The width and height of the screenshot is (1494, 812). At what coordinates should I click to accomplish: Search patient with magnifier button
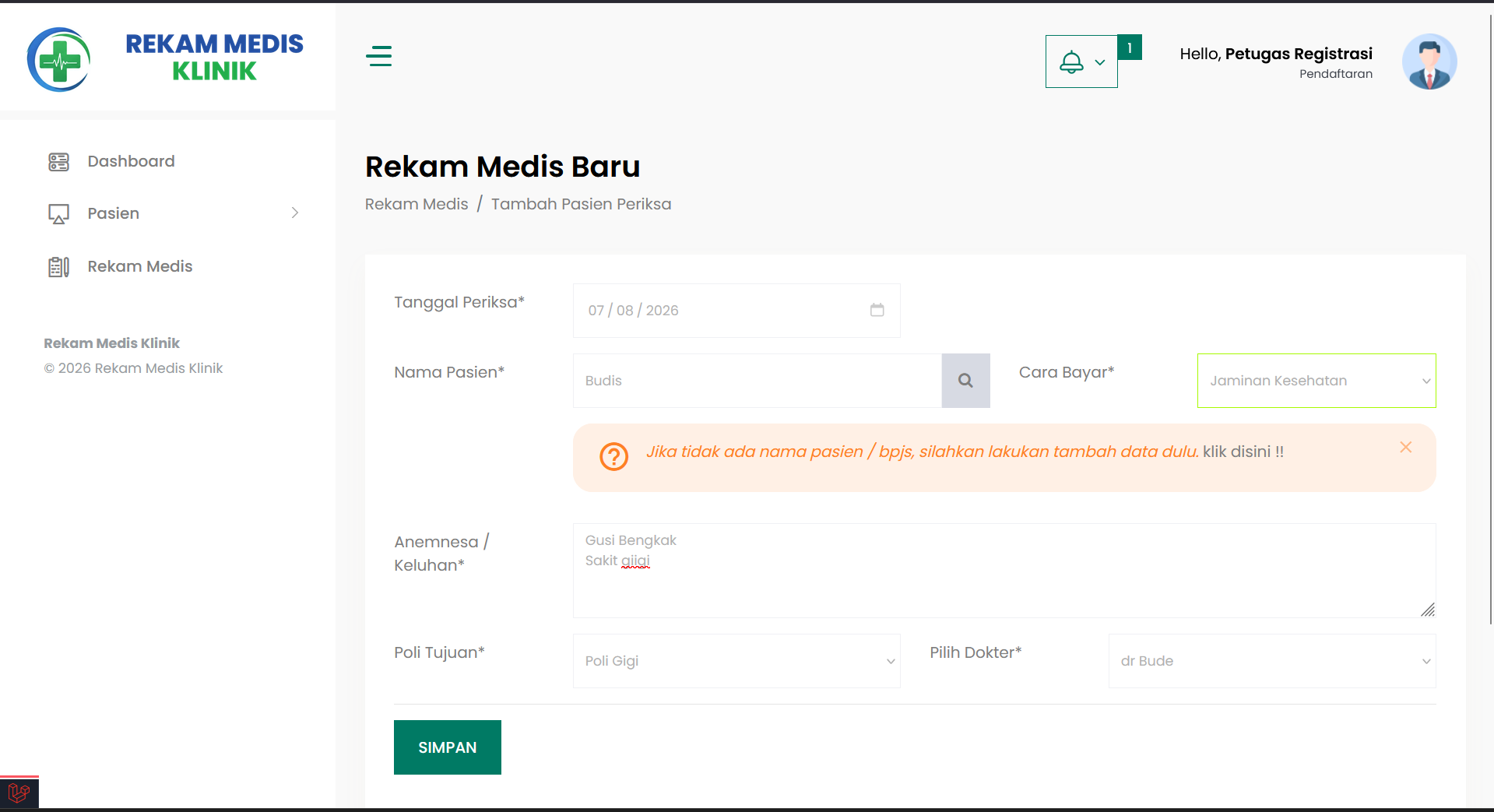[x=965, y=381]
